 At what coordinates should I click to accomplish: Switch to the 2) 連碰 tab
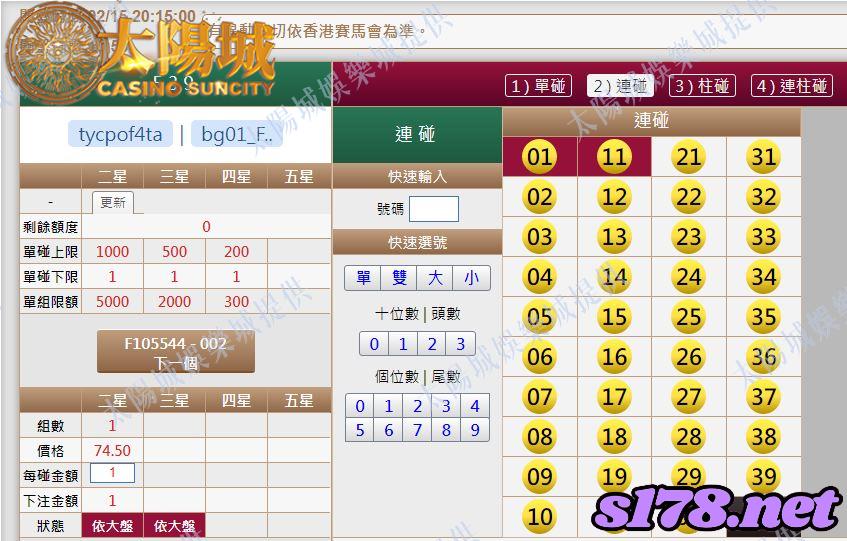(620, 86)
